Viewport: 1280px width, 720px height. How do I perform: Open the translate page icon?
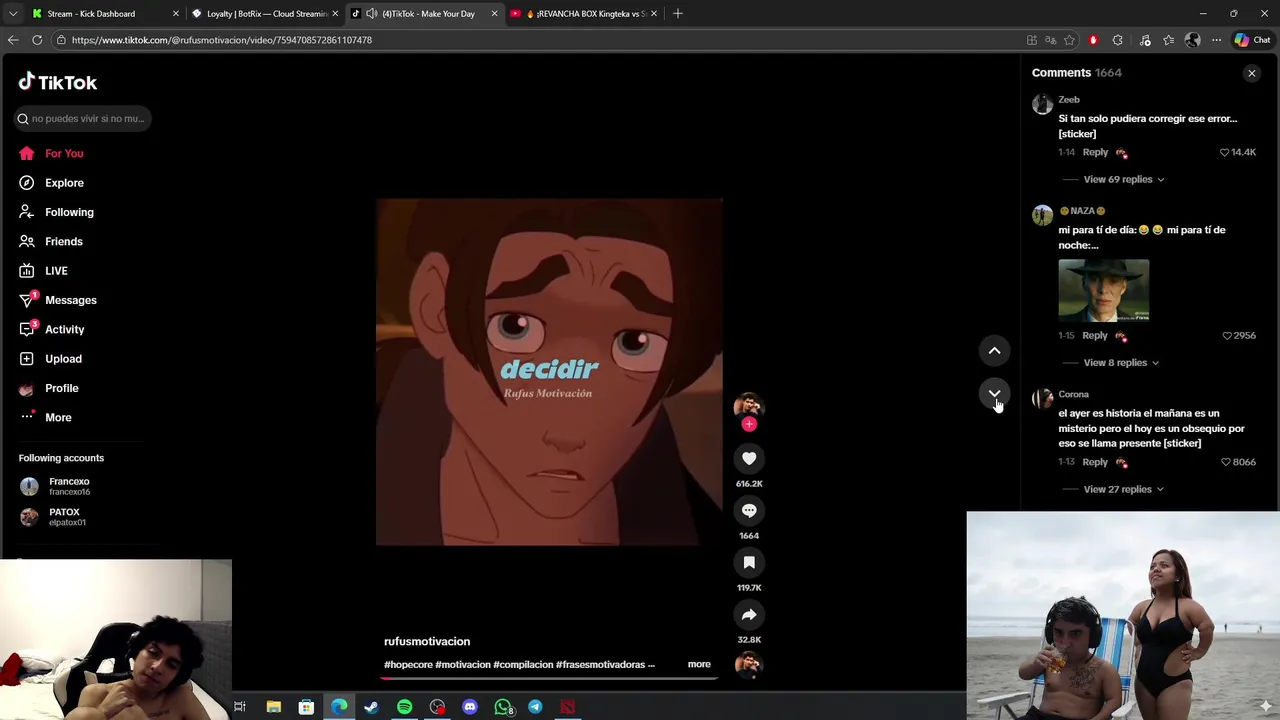pyautogui.click(x=1050, y=40)
